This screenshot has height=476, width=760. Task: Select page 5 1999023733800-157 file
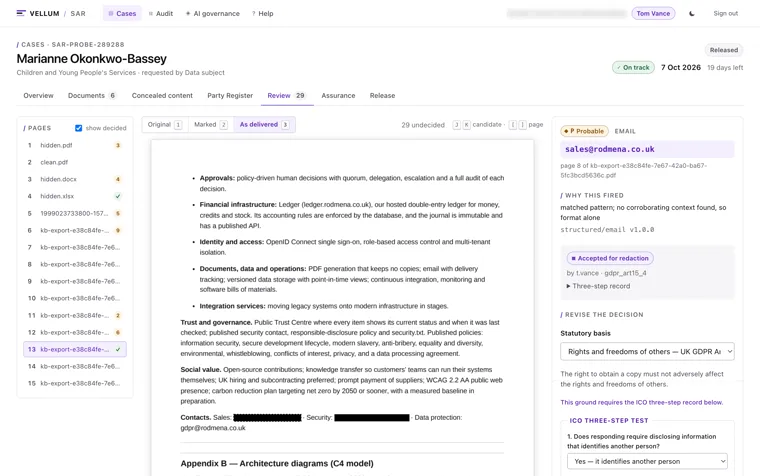[x=75, y=213]
